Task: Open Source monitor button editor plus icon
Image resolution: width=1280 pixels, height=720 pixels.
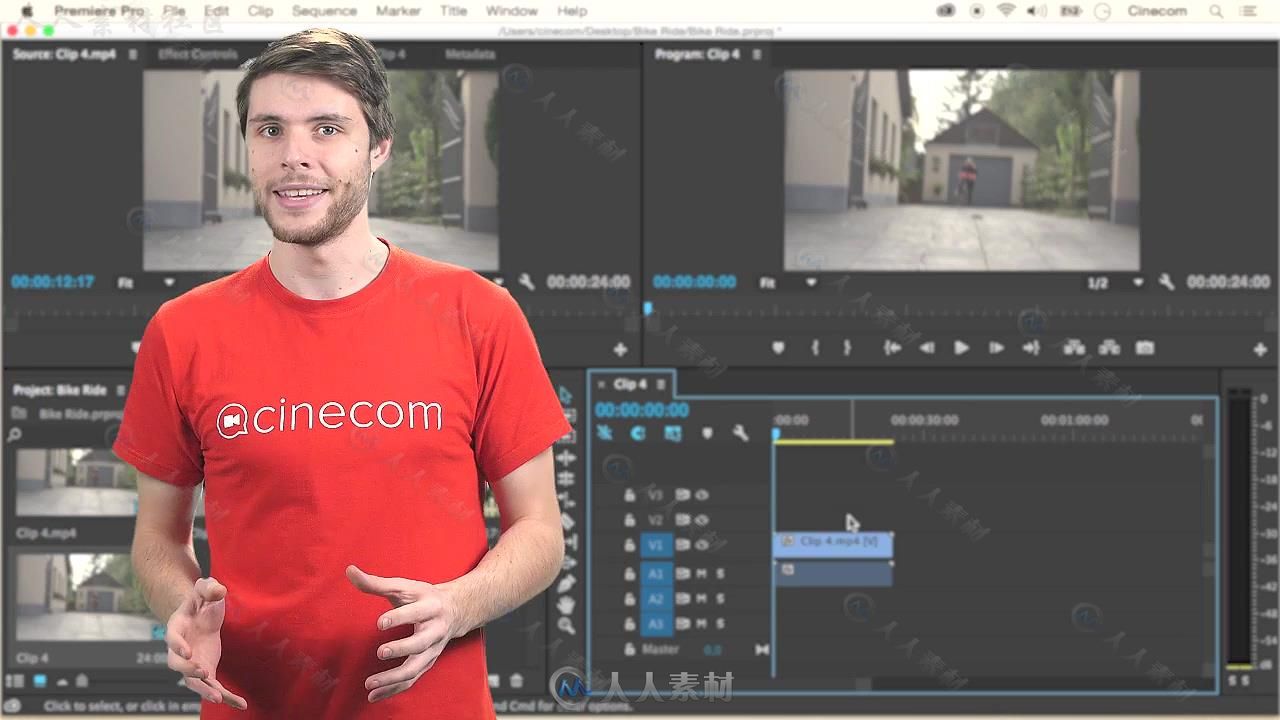Action: coord(620,349)
